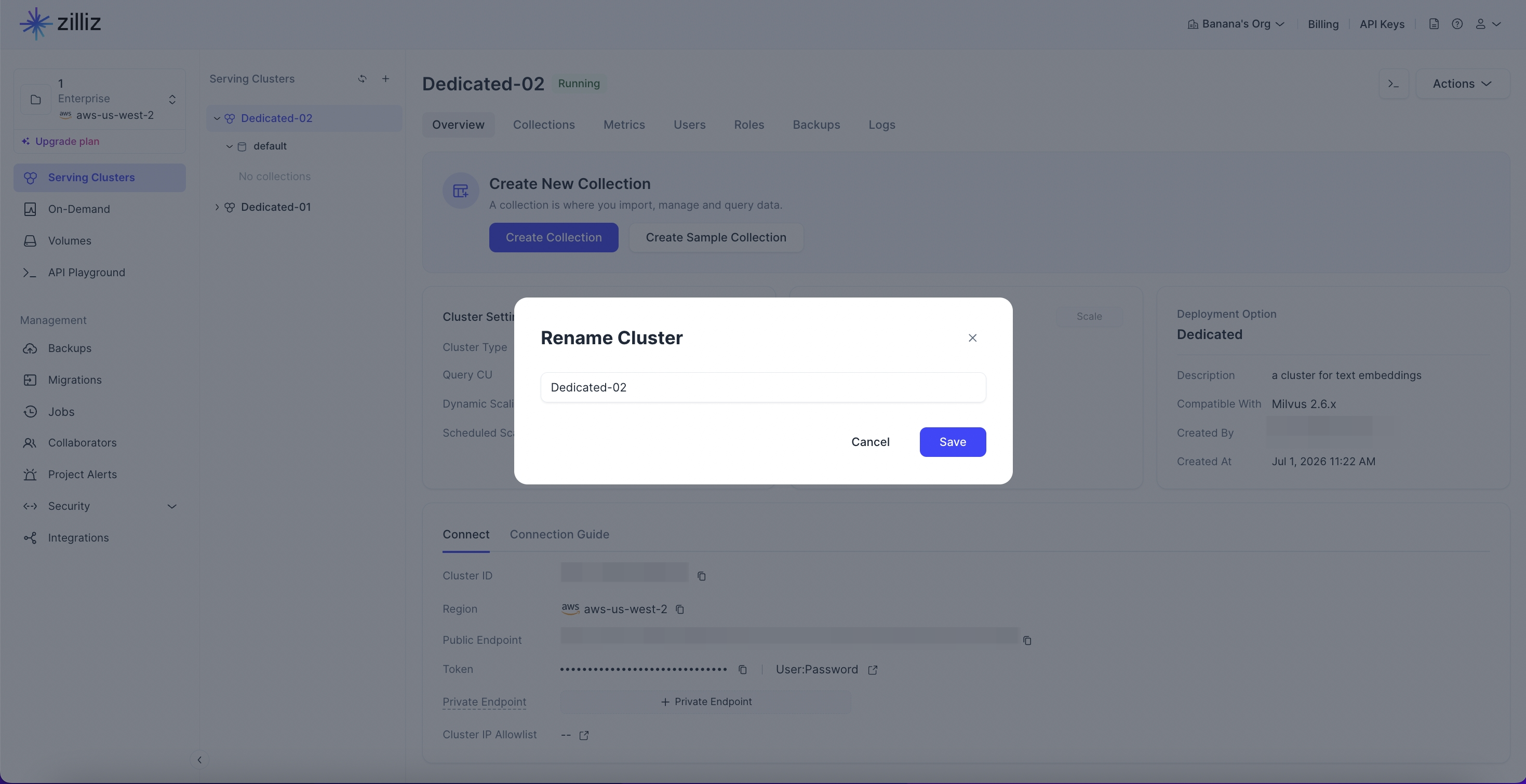Switch to the Metrics tab
This screenshot has width=1526, height=784.
point(624,125)
